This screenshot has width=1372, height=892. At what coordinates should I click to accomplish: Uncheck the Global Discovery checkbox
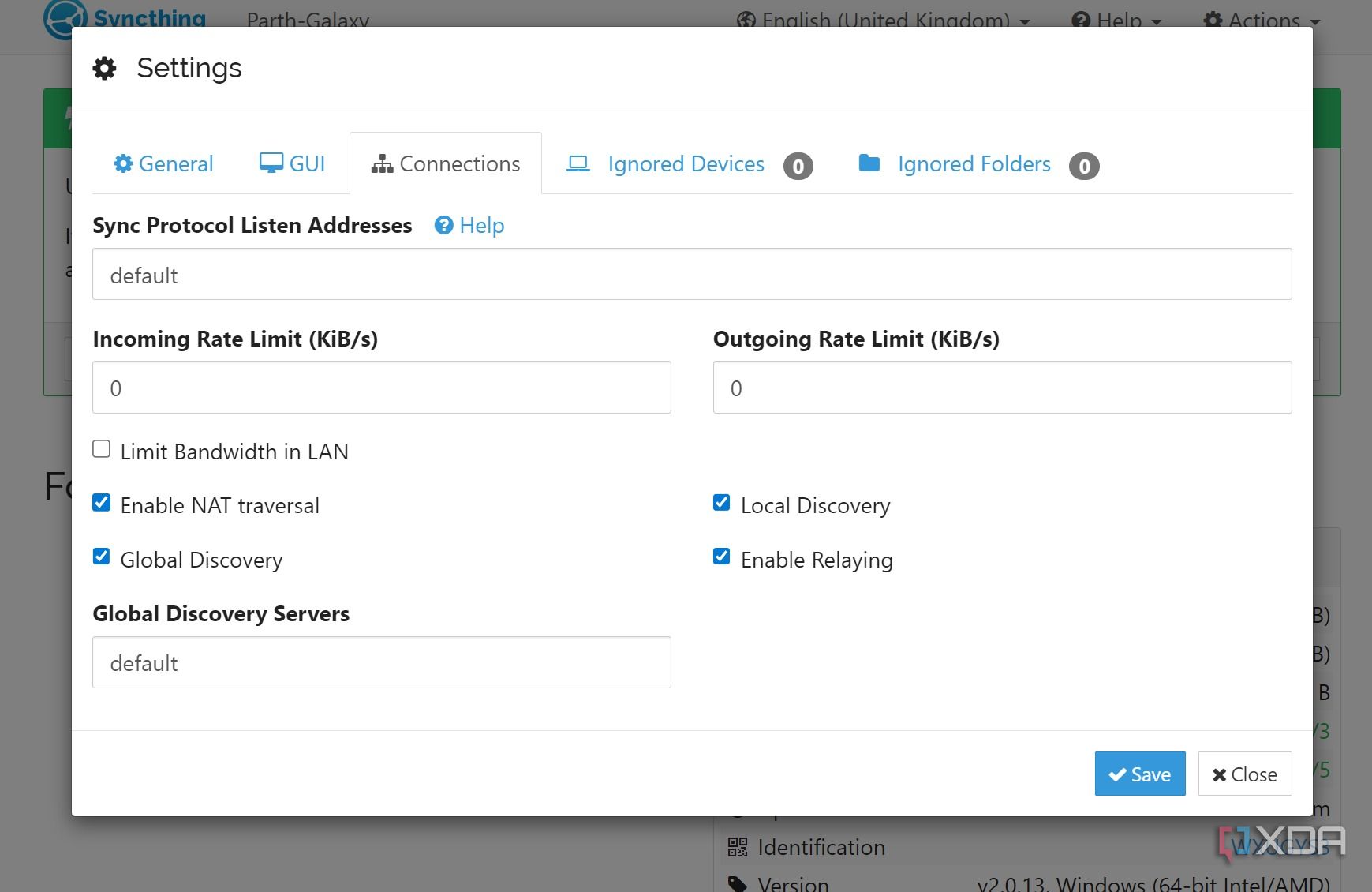102,557
